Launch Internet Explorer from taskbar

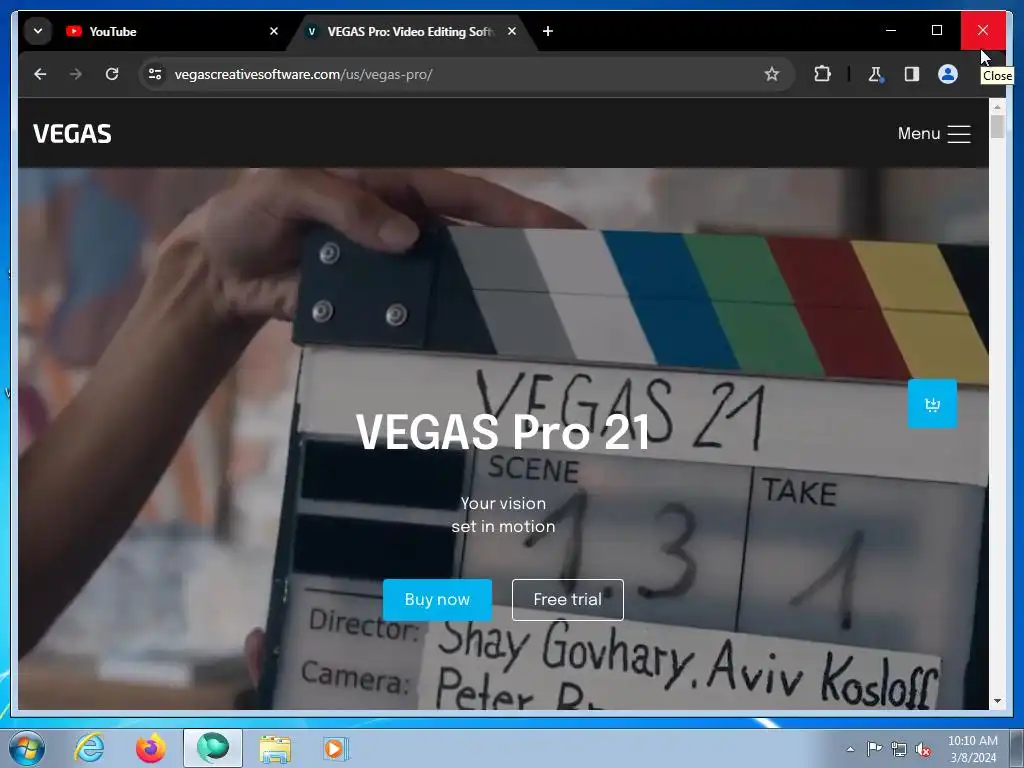click(89, 748)
